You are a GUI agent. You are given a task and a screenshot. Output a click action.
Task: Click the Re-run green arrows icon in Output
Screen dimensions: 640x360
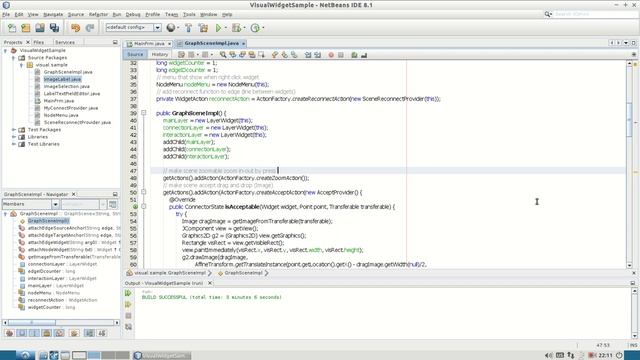coord(128,293)
